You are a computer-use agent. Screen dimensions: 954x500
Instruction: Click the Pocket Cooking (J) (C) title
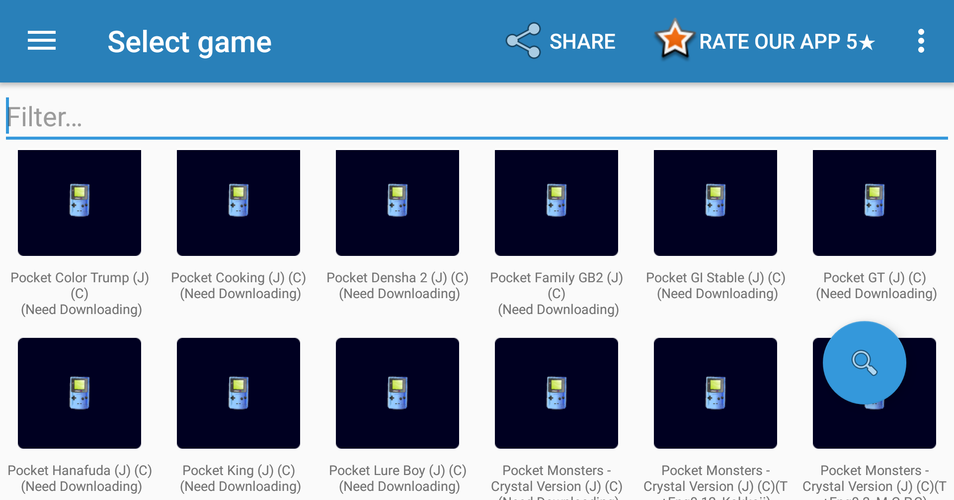click(x=238, y=278)
